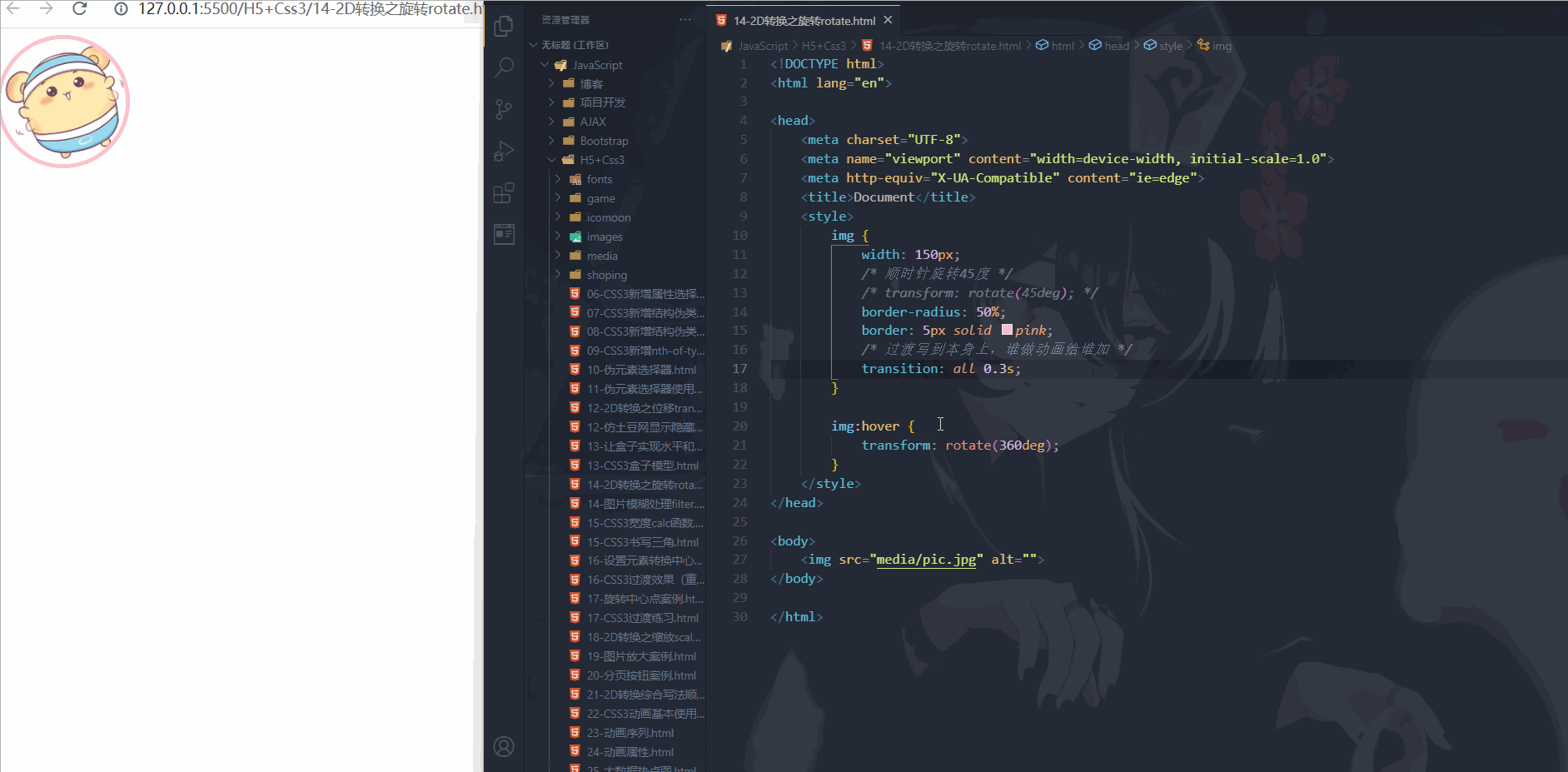Open the Source Control view

coord(504,109)
